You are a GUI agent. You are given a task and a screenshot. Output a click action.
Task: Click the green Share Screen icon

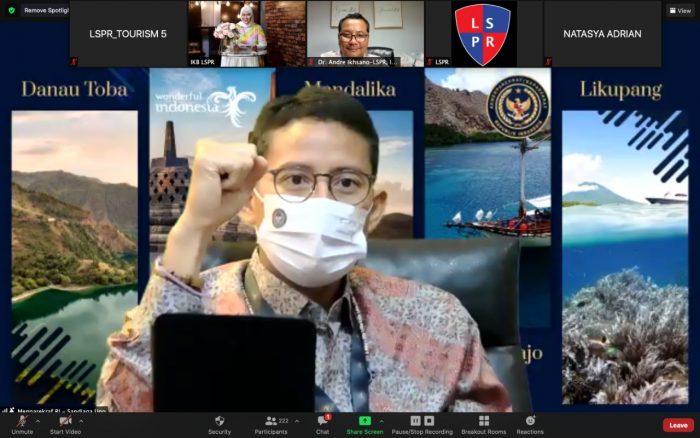click(x=364, y=421)
